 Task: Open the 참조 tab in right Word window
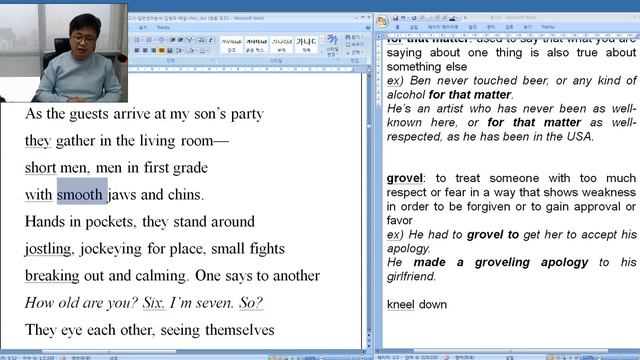pyautogui.click(x=473, y=27)
